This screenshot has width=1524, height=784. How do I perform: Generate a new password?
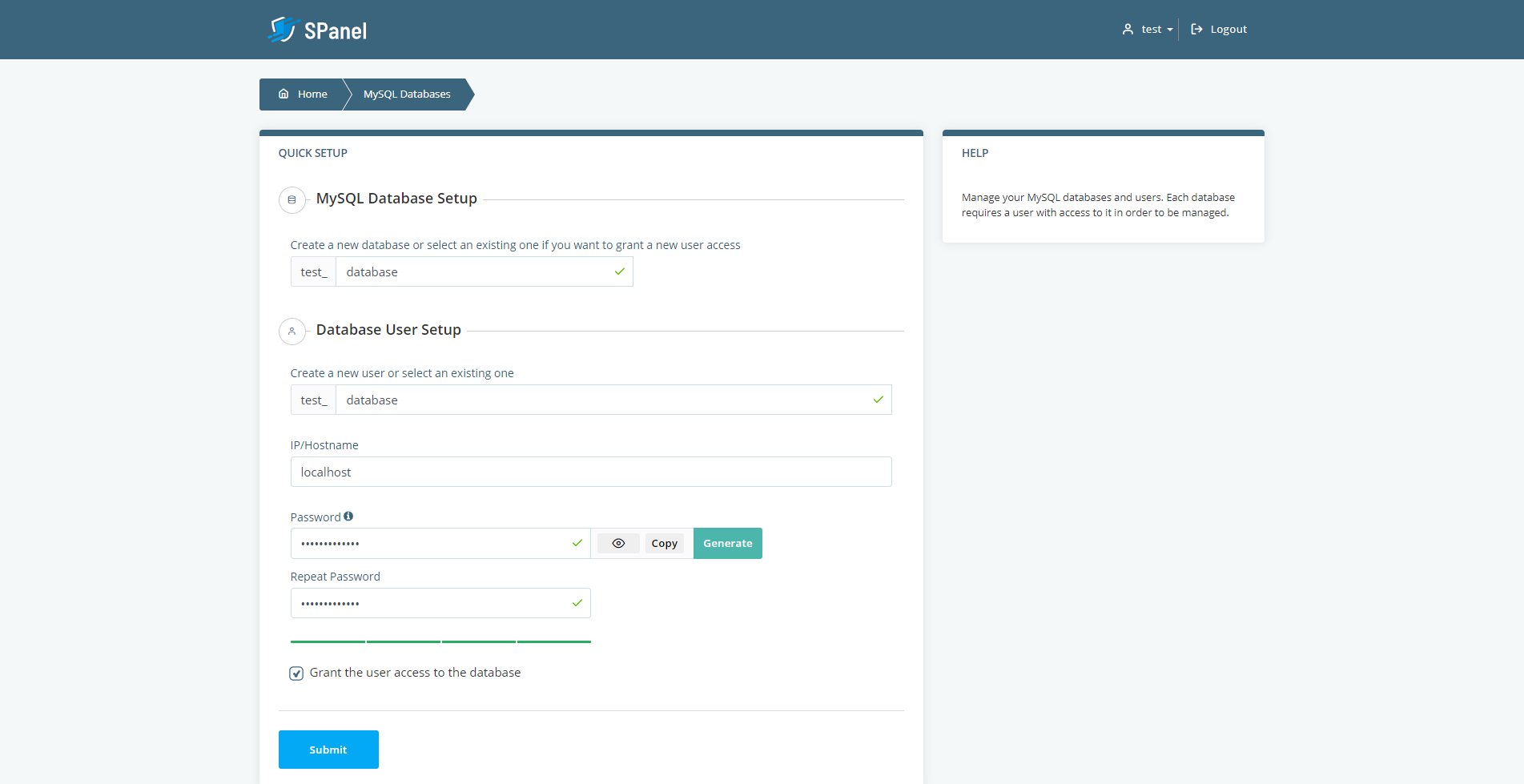pos(728,544)
